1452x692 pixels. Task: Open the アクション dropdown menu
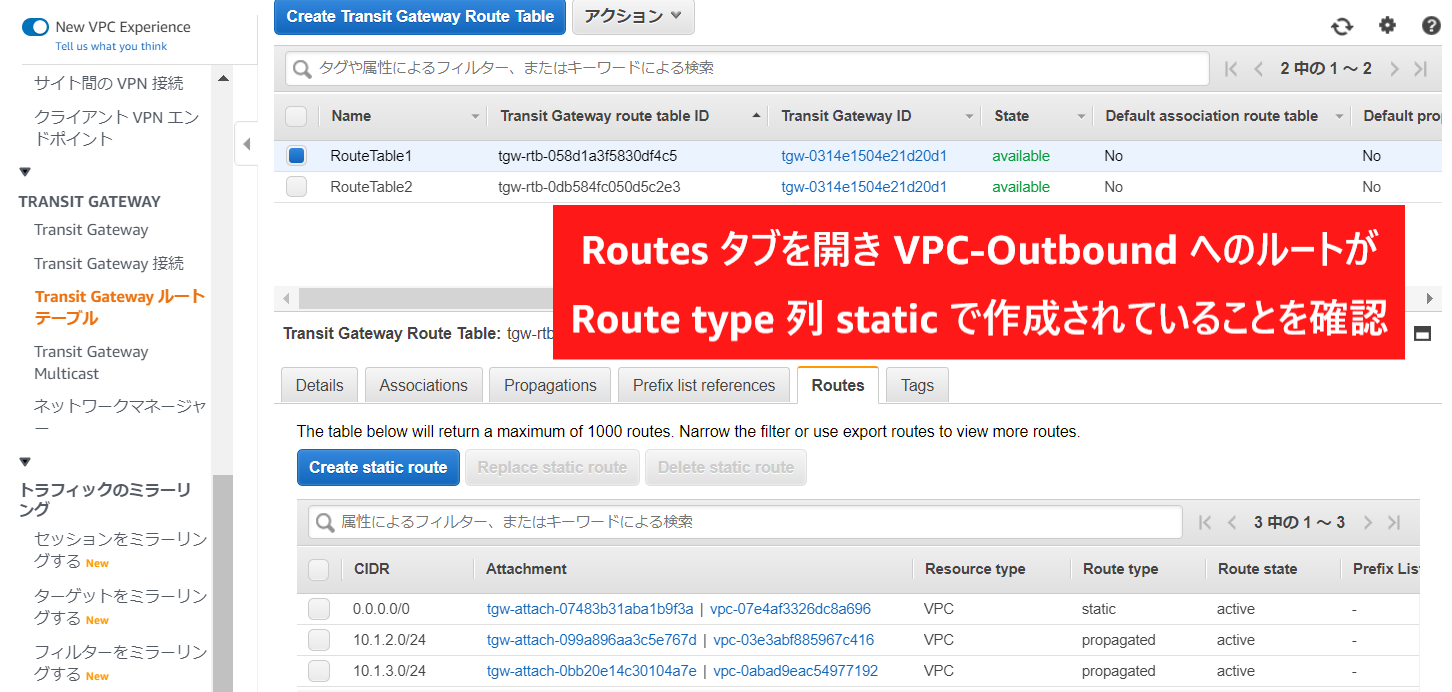[x=633, y=16]
